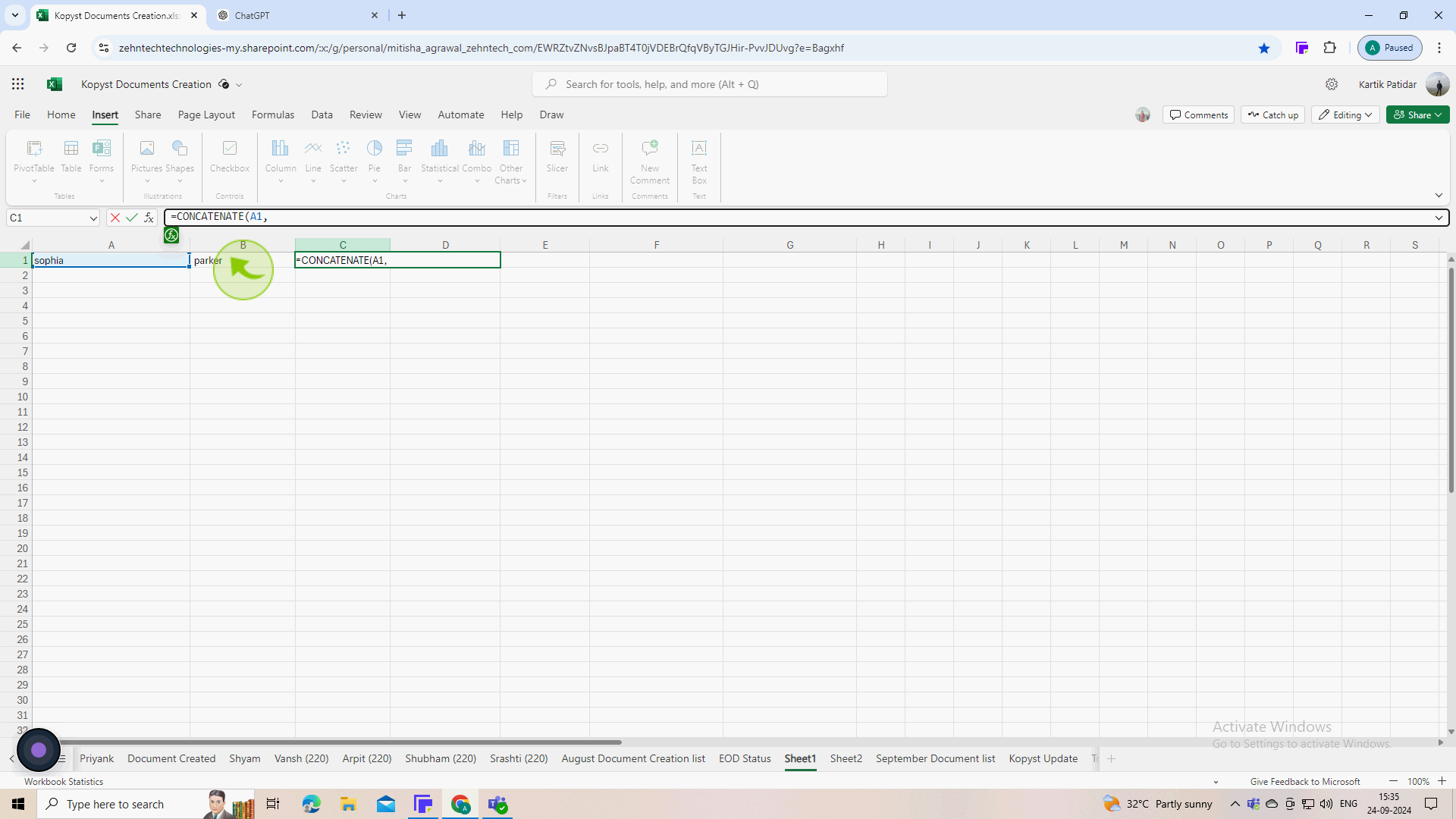This screenshot has height=819, width=1456.
Task: Open the EOD Status sheet tab
Action: coord(745,758)
